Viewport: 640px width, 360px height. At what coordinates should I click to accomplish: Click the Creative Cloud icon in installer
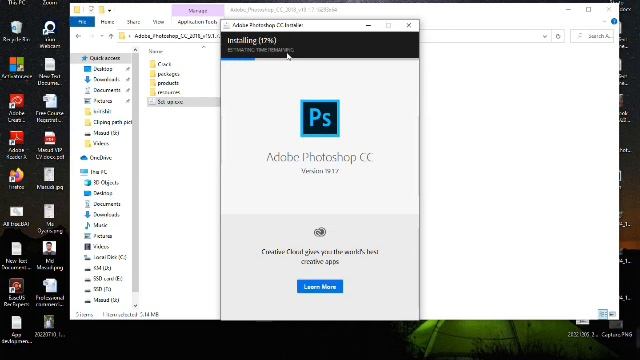(320, 232)
